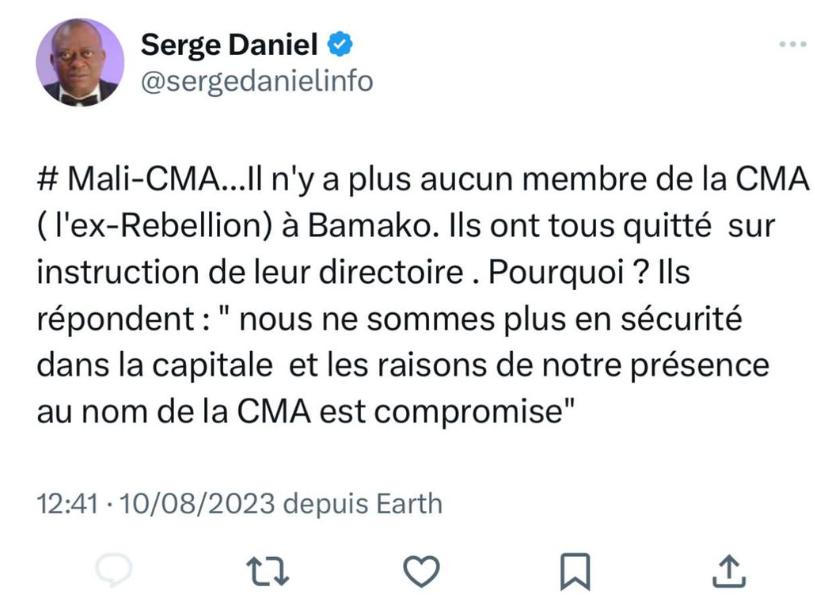Bookmark this tweet
Screen dimensions: 815x601
575,570
